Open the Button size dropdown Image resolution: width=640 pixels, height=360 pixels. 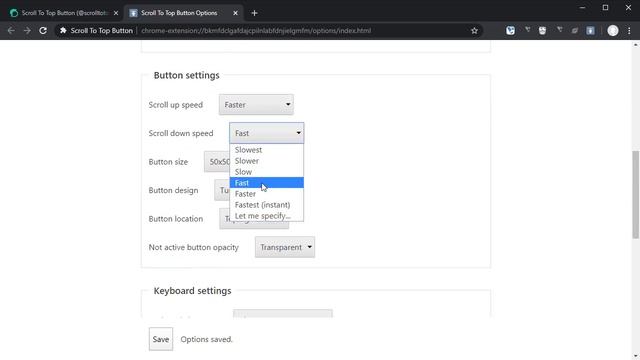(x=217, y=162)
